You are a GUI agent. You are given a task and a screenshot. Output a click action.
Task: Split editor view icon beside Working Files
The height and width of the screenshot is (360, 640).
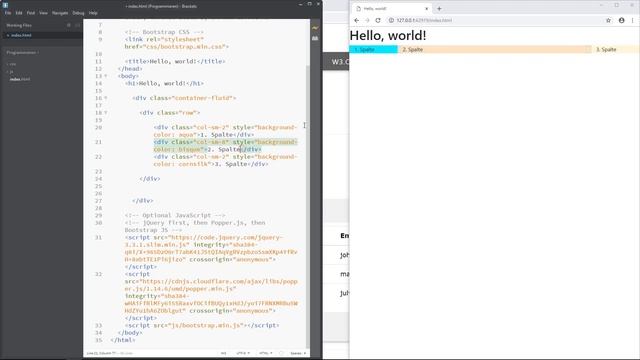78,25
